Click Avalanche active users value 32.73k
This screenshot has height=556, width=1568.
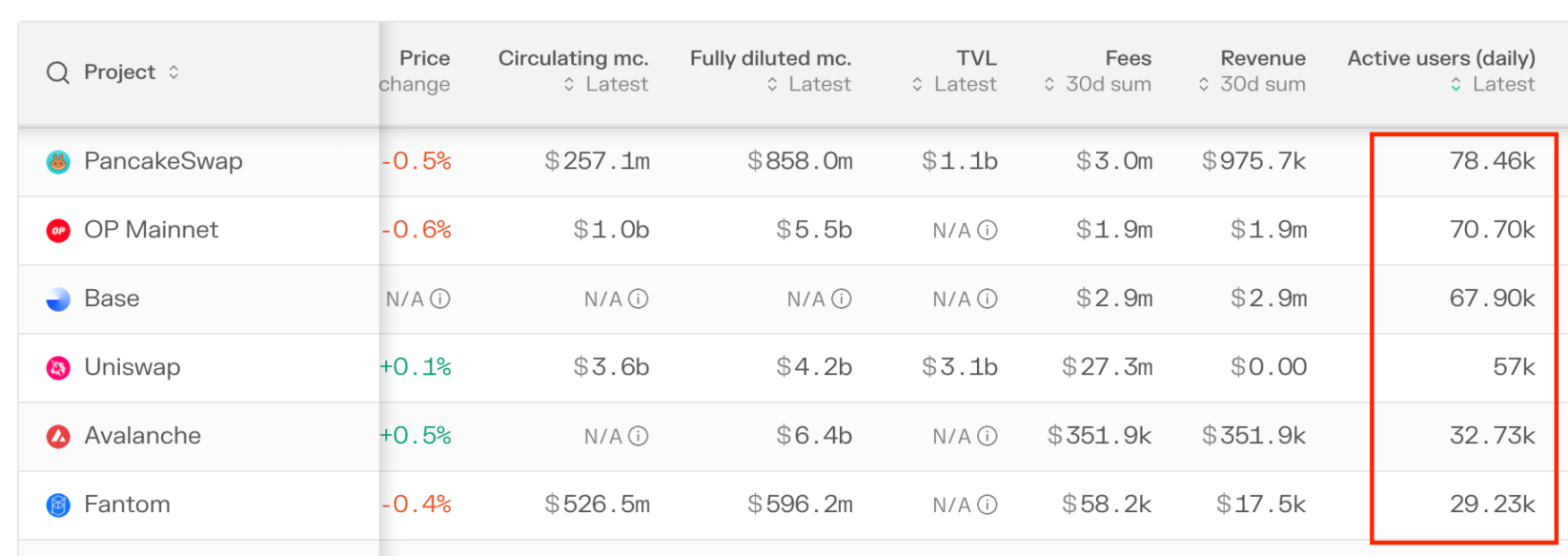pos(1492,436)
